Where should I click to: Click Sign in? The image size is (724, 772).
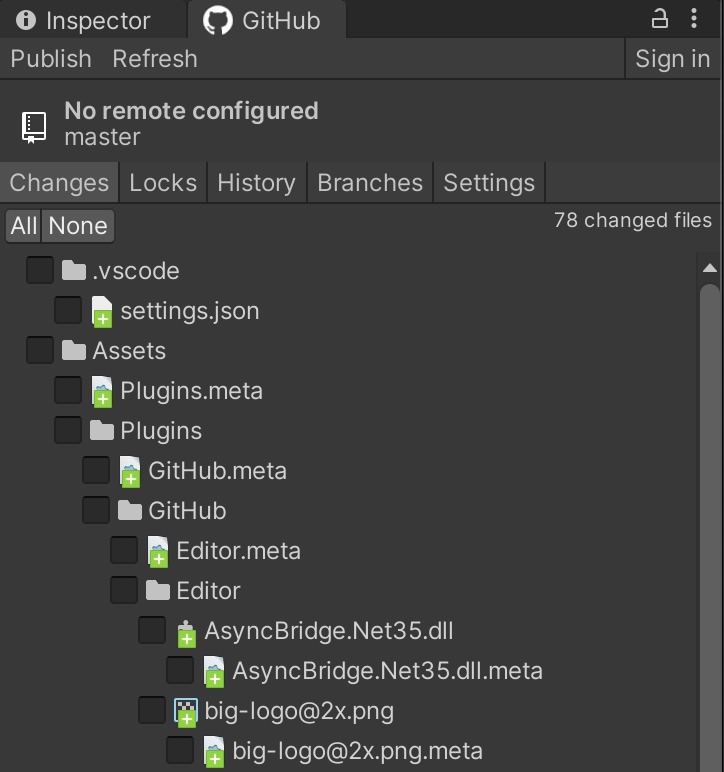673,59
